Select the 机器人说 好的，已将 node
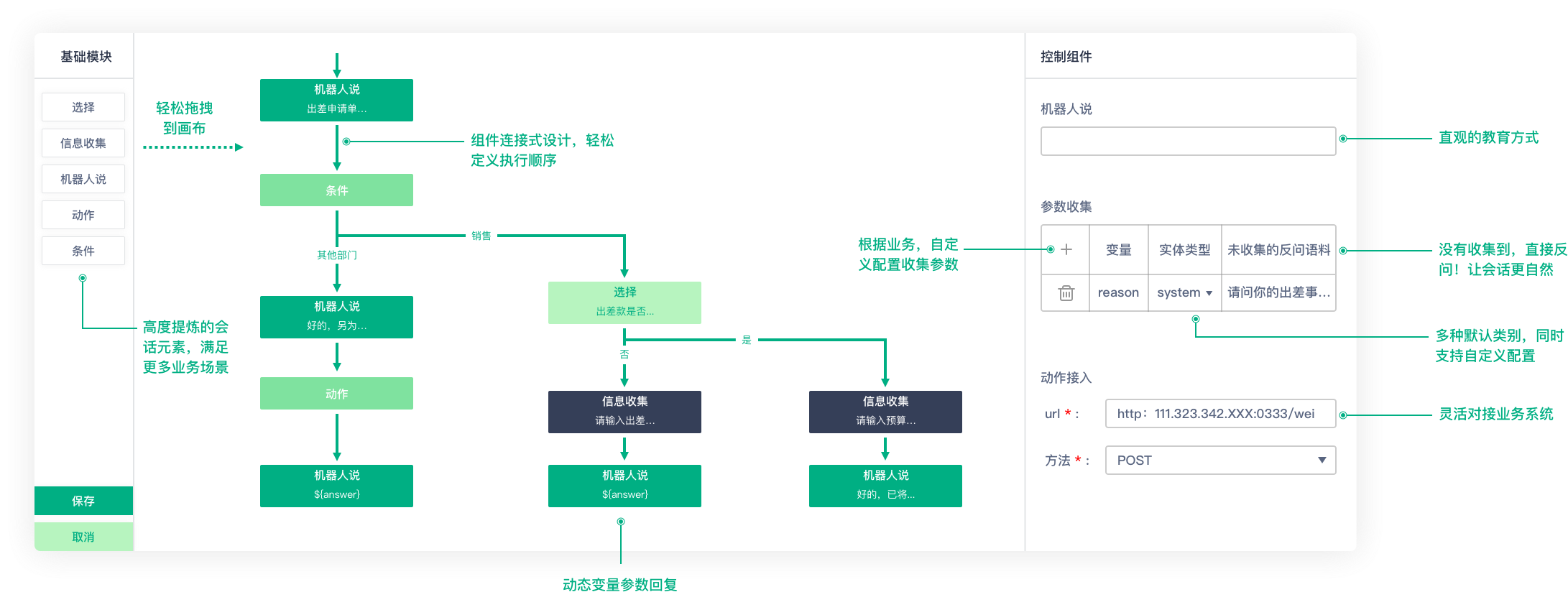The width and height of the screenshot is (1568, 592). [x=885, y=486]
